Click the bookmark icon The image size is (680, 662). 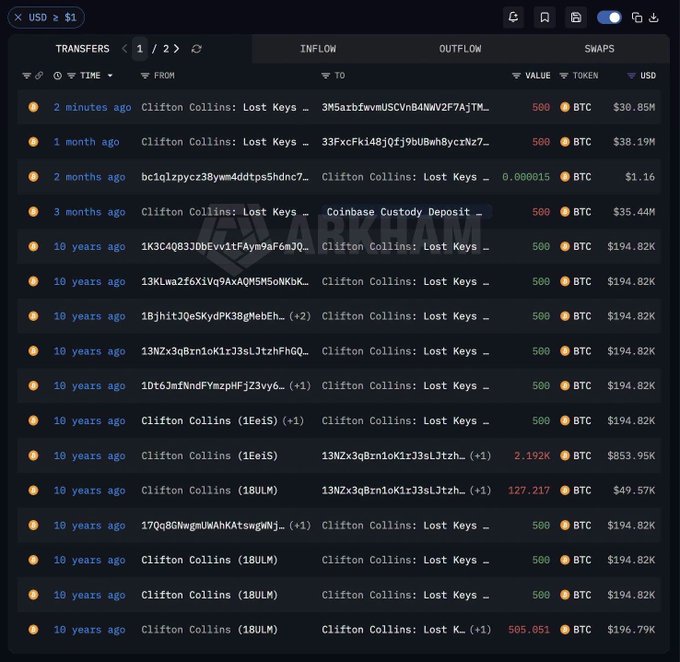coord(545,17)
